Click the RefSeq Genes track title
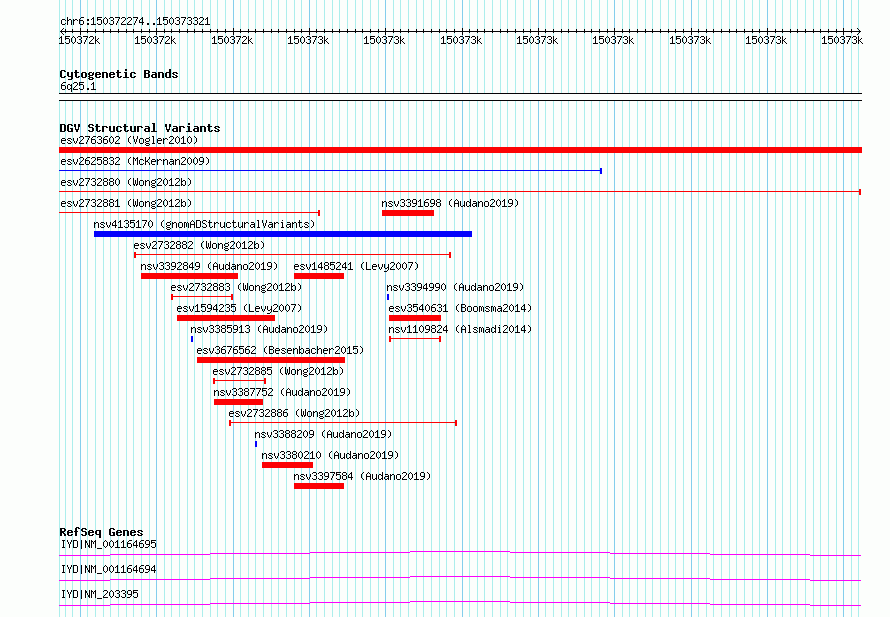The width and height of the screenshot is (890, 617). (x=101, y=532)
